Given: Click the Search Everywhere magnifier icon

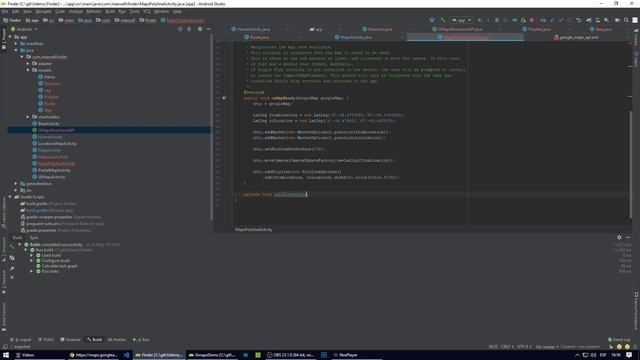Looking at the screenshot, I should point(626,20).
